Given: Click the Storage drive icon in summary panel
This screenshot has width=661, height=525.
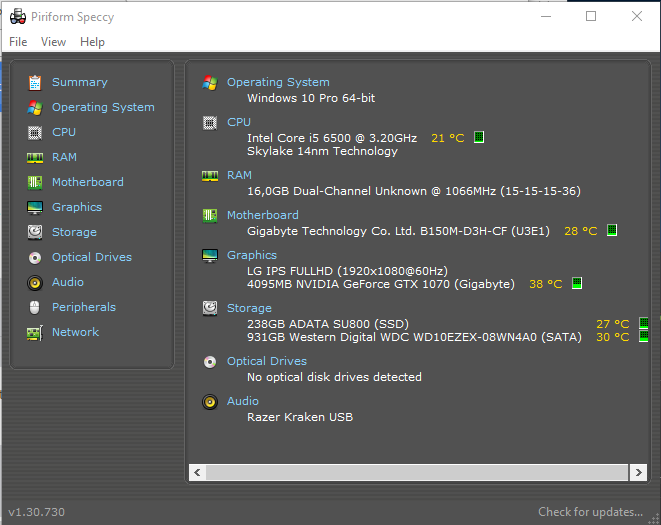Looking at the screenshot, I should click(210, 308).
